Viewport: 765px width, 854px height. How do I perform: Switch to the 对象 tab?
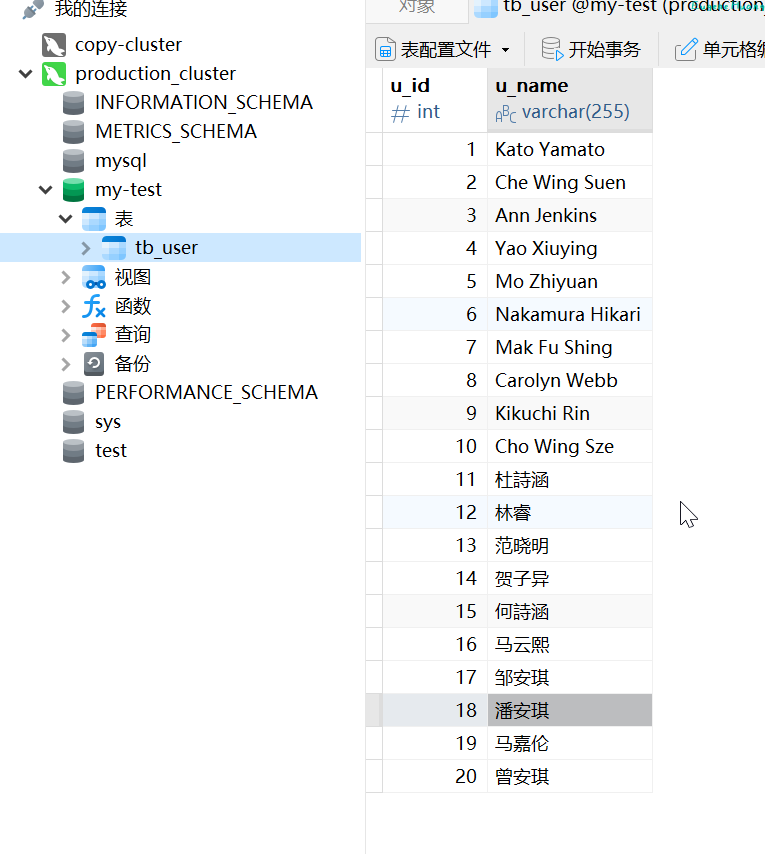(416, 7)
